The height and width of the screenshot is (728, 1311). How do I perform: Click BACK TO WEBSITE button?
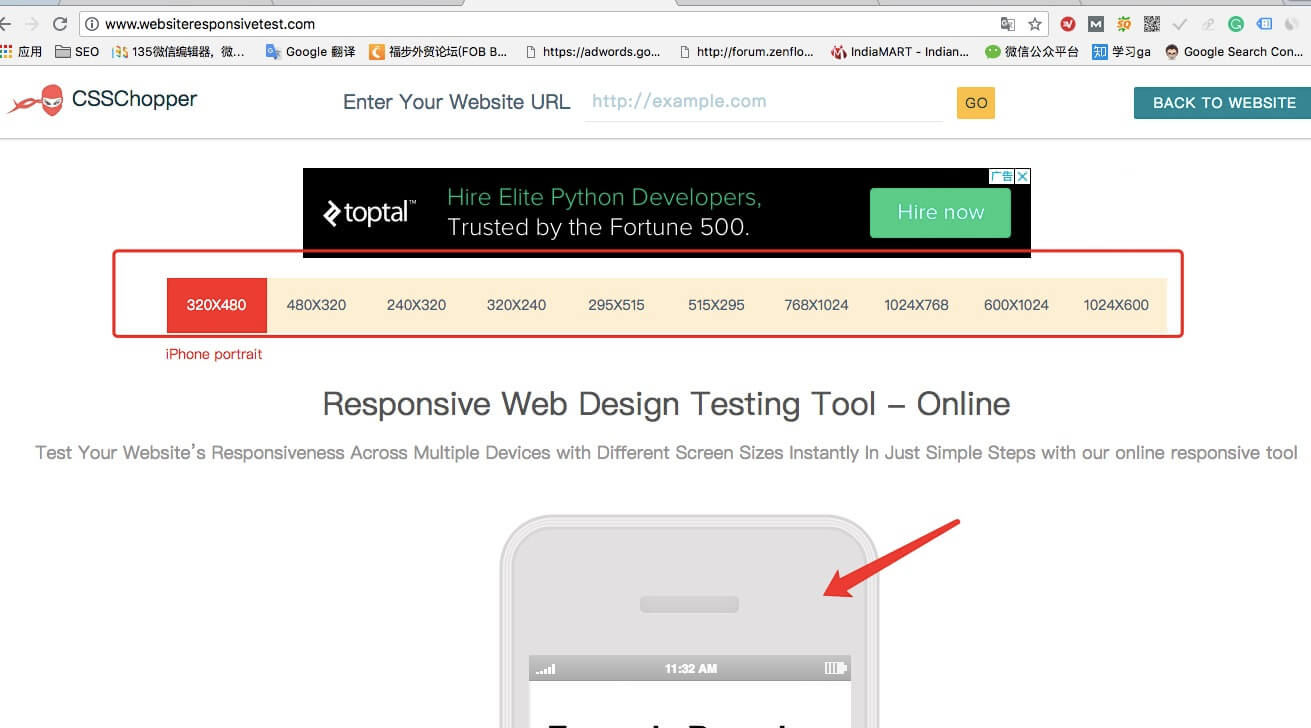point(1223,103)
